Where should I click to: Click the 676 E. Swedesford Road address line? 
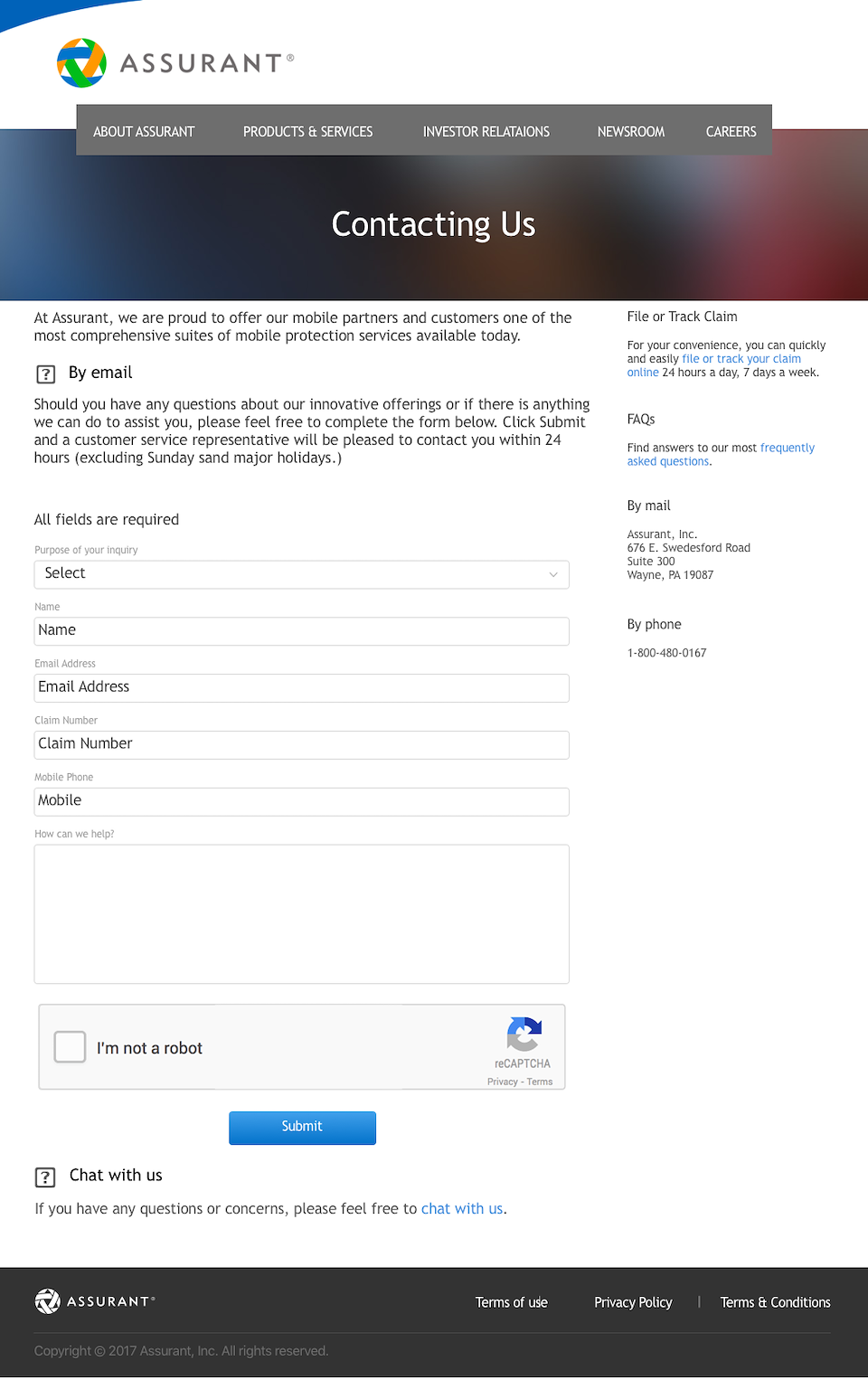tap(689, 548)
